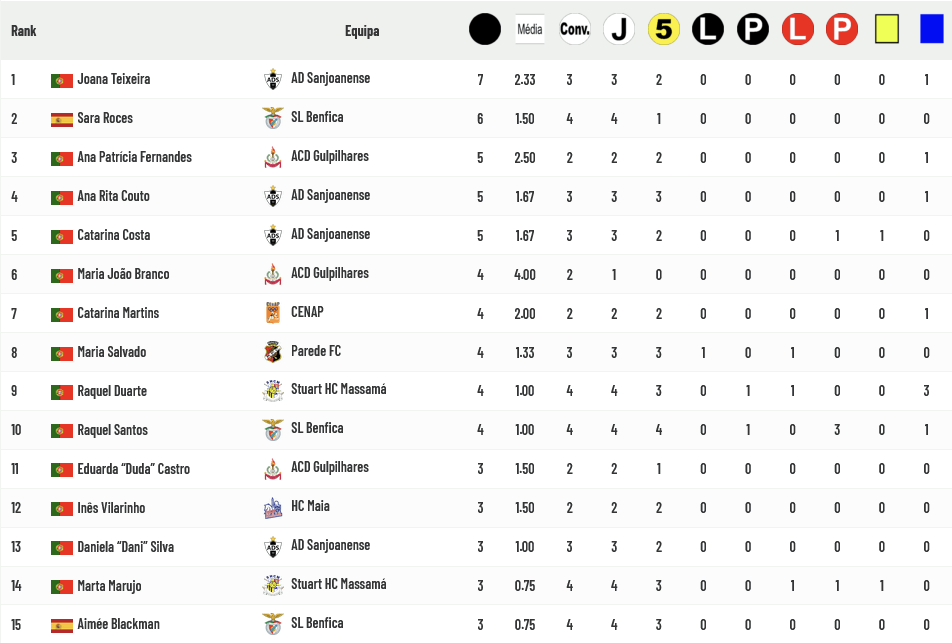Viewport: 952px width, 643px height.
Task: Open player Joana Teixeira's profile
Action: [113, 79]
